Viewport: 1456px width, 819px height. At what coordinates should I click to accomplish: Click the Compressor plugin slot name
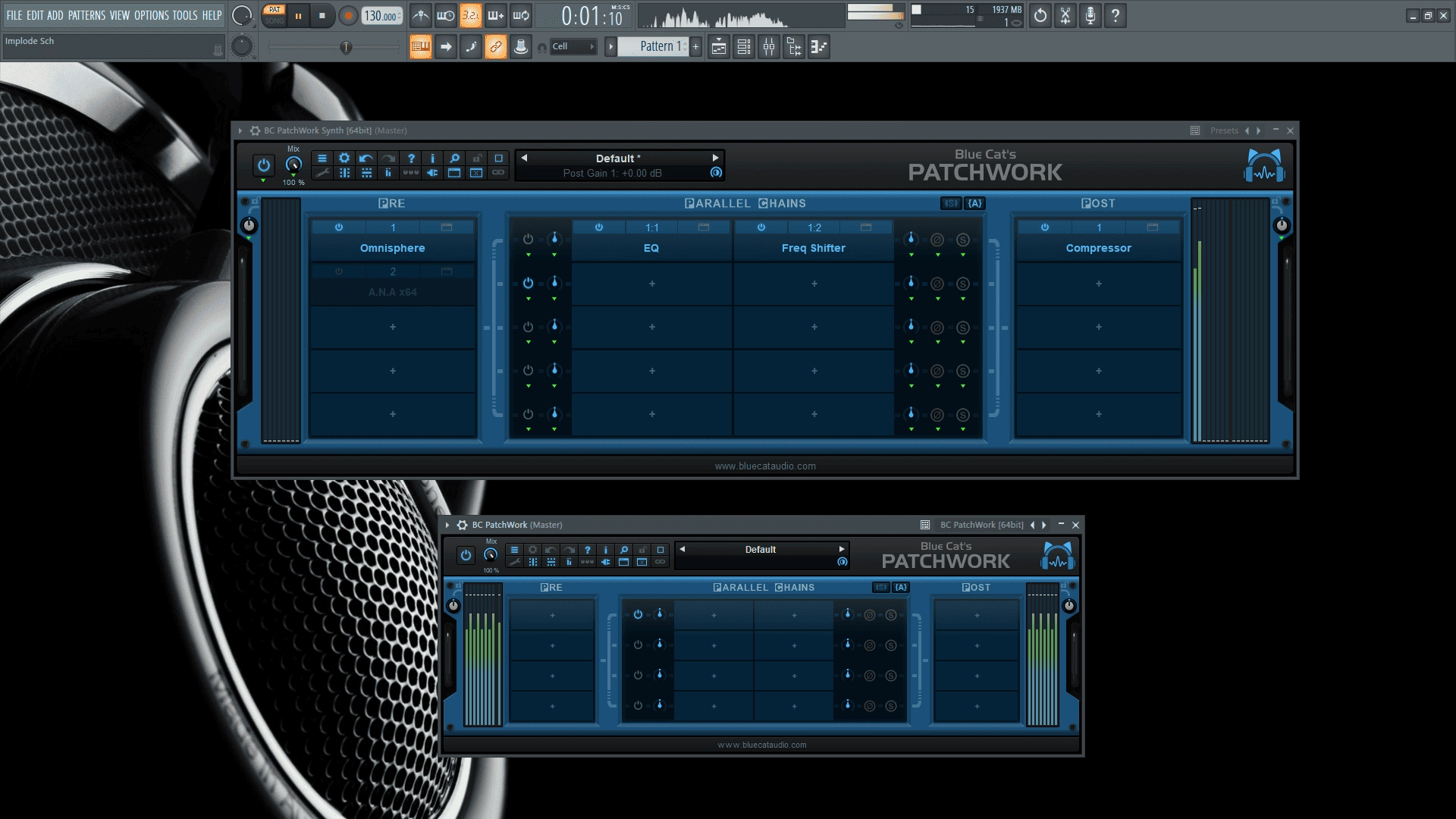click(1098, 248)
